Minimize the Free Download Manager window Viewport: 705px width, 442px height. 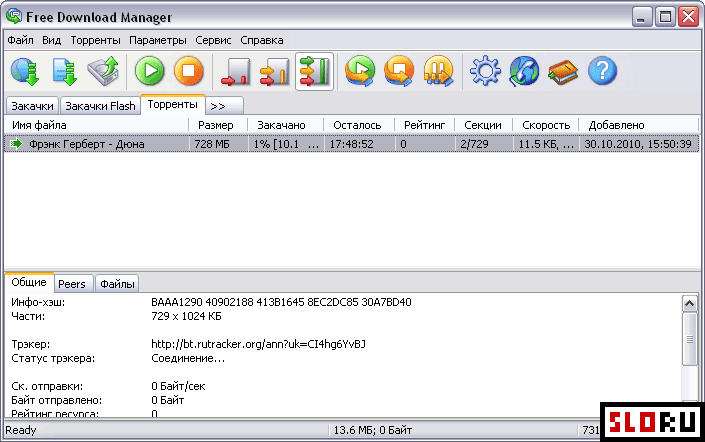[642, 17]
